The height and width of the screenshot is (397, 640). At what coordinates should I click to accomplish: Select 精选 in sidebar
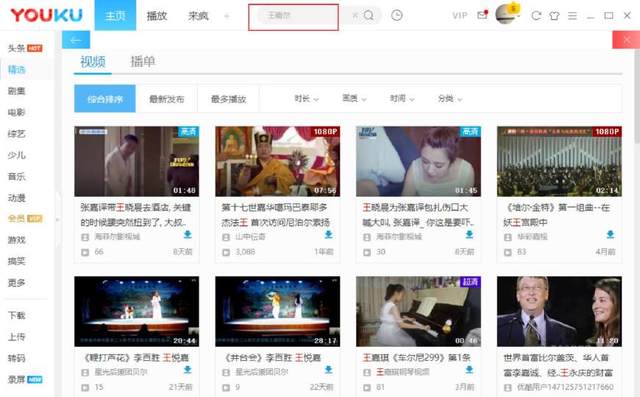pyautogui.click(x=17, y=70)
